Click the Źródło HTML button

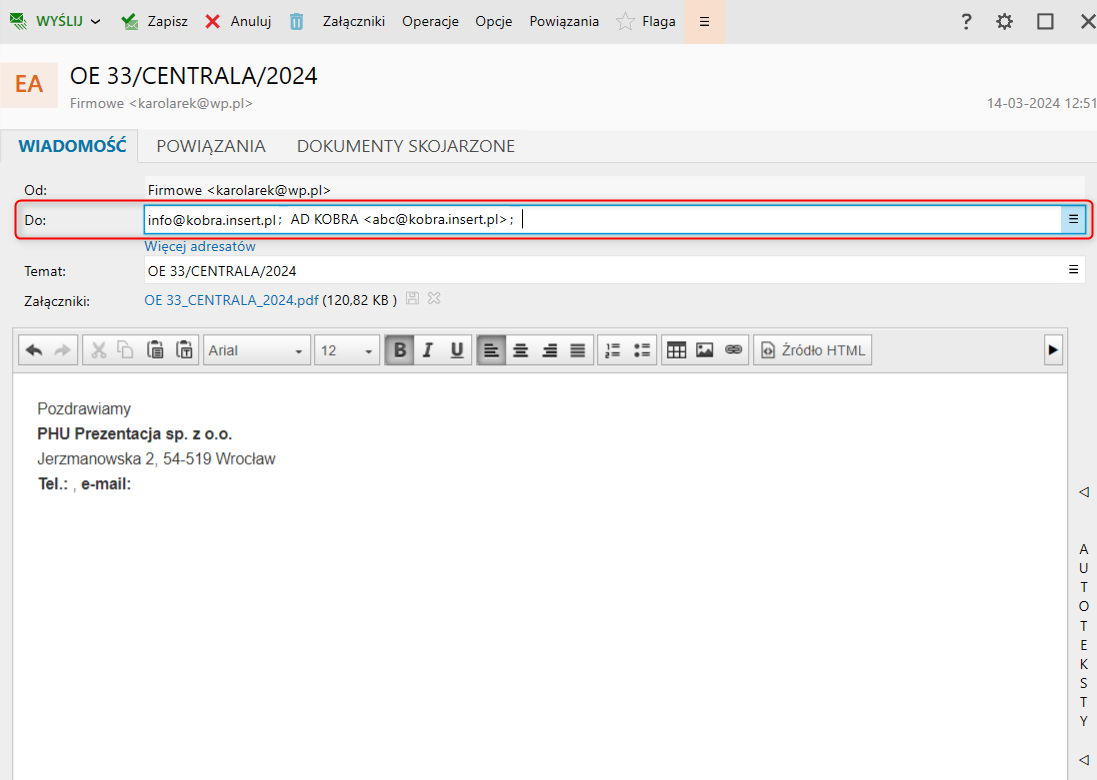coord(813,350)
